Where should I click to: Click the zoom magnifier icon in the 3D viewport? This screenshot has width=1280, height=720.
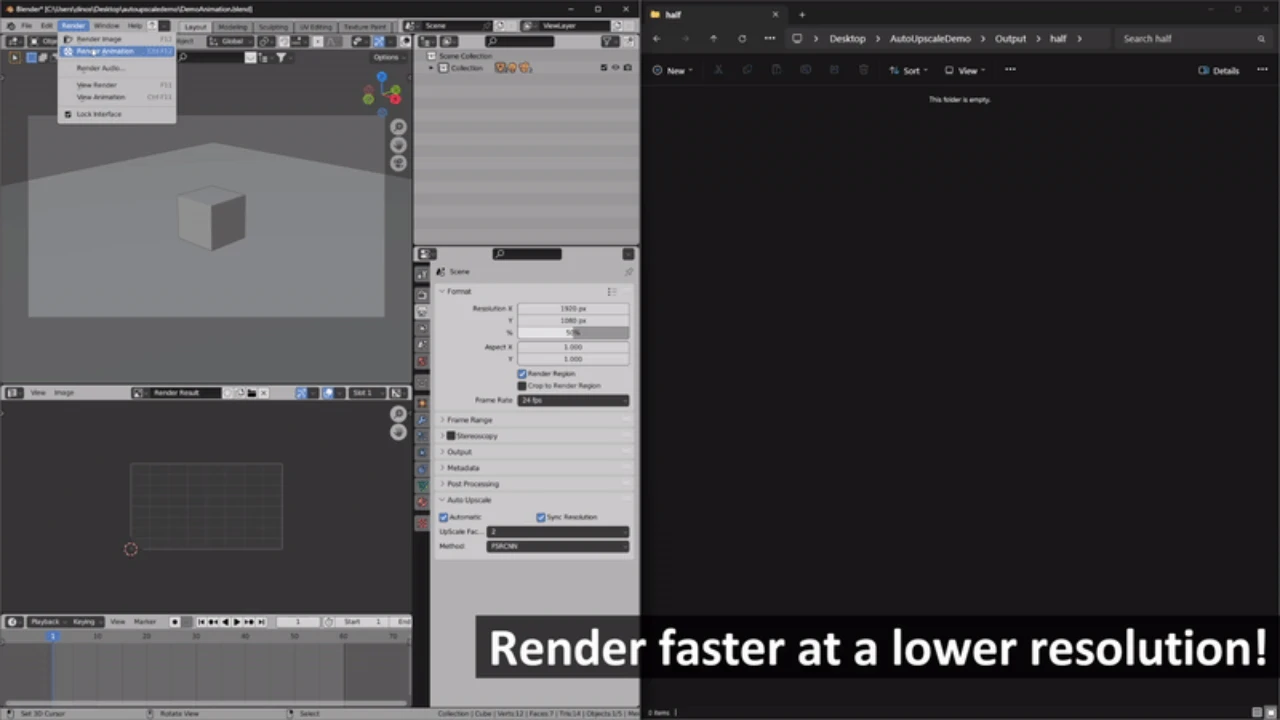[x=398, y=127]
